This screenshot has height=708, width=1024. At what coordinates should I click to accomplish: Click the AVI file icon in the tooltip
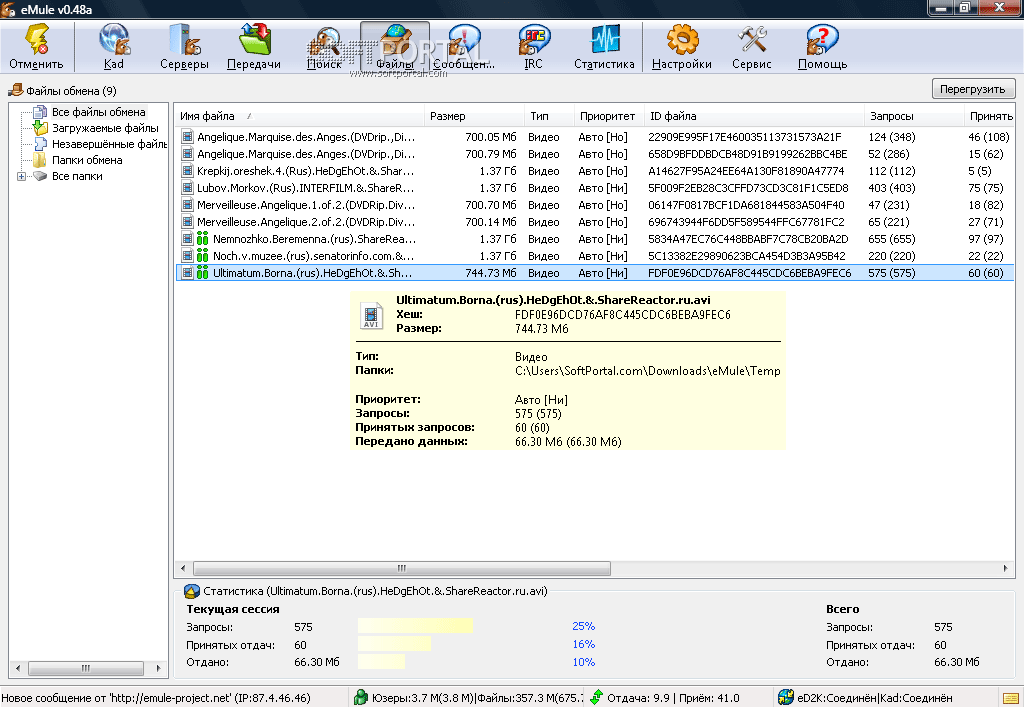pos(371,315)
